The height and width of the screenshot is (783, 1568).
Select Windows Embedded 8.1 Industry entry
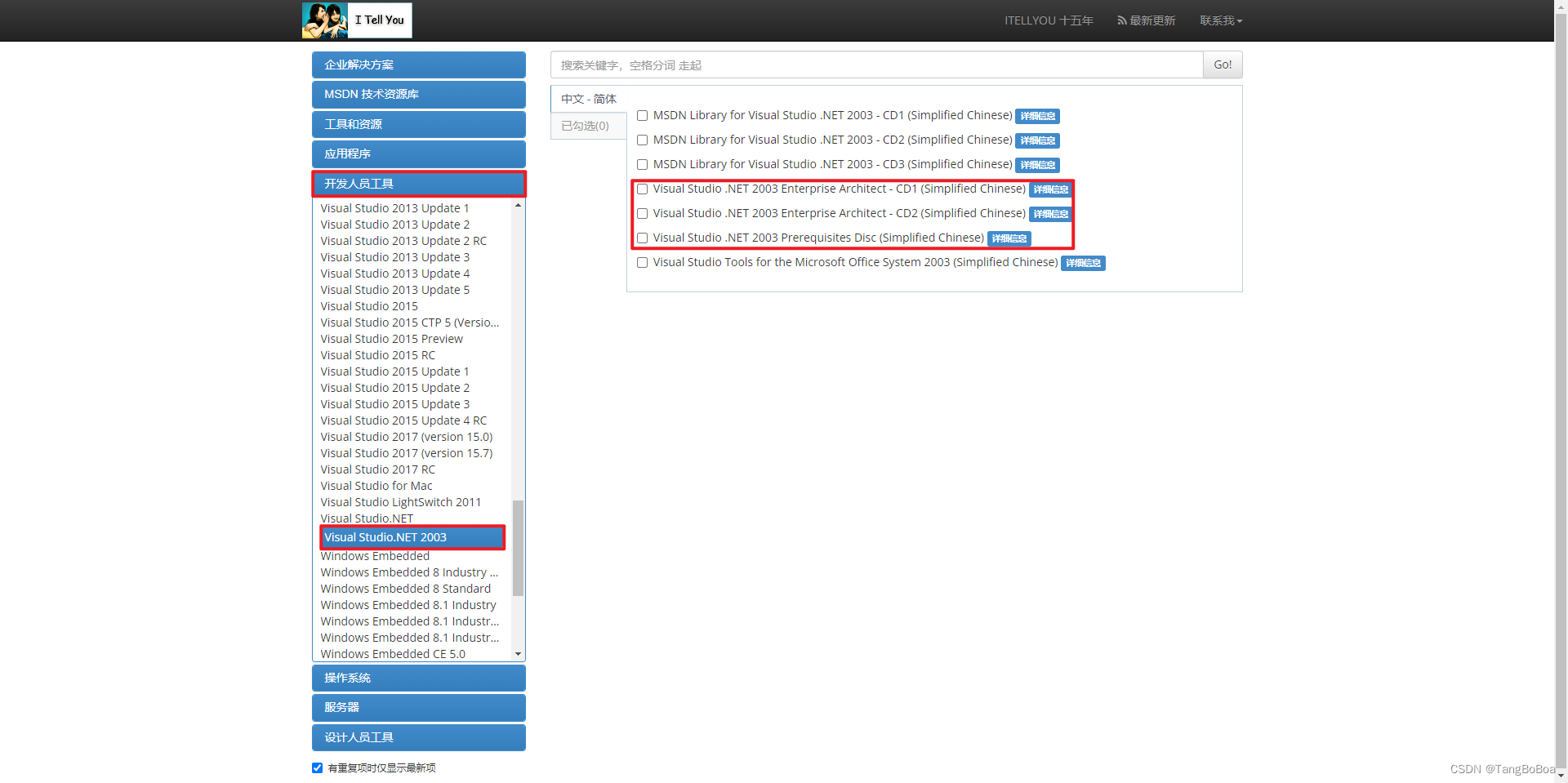pos(408,605)
